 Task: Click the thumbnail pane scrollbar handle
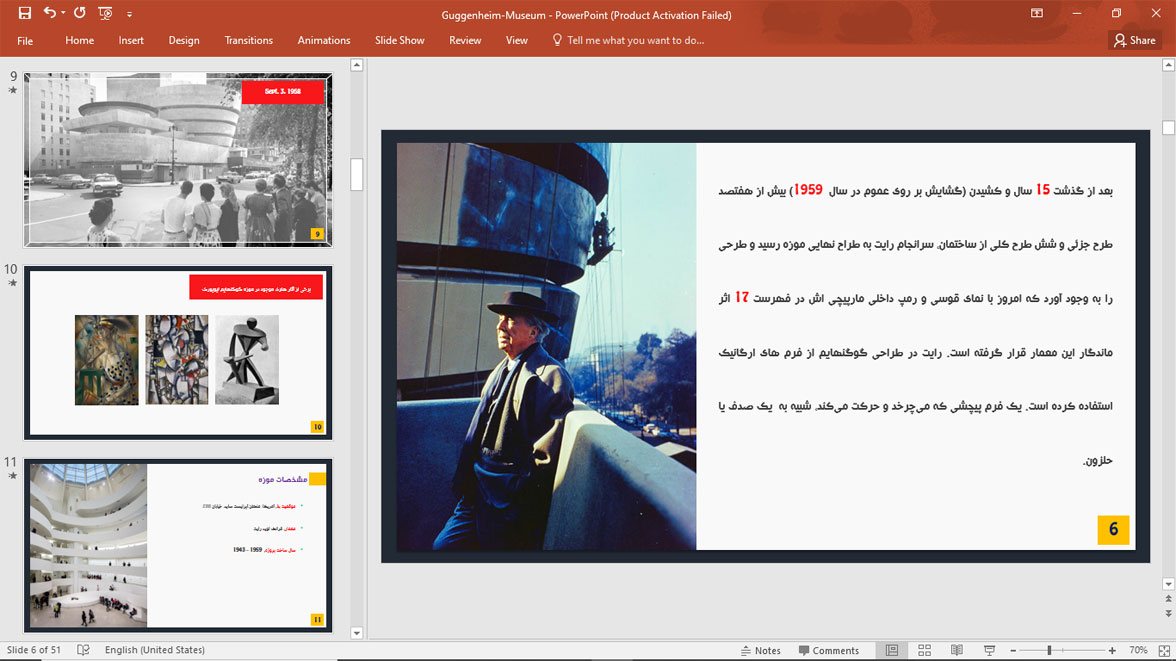click(357, 174)
